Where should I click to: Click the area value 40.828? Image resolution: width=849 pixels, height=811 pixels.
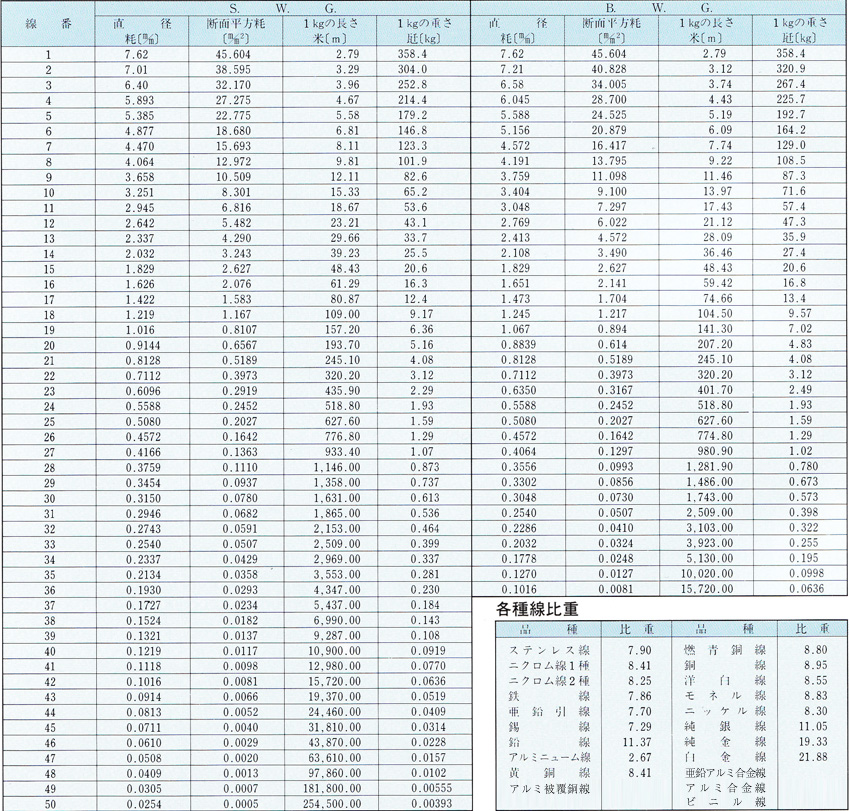(609, 69)
